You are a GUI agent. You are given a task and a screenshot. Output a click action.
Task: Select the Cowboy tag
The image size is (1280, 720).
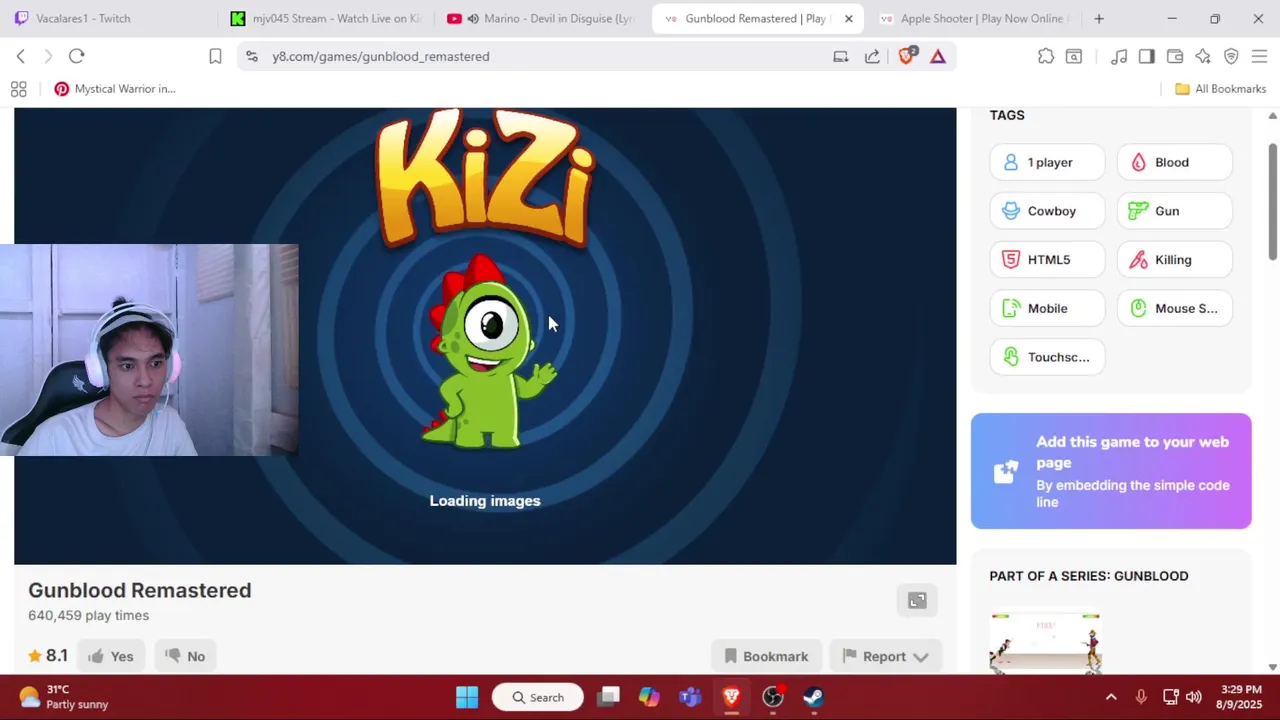1047,211
